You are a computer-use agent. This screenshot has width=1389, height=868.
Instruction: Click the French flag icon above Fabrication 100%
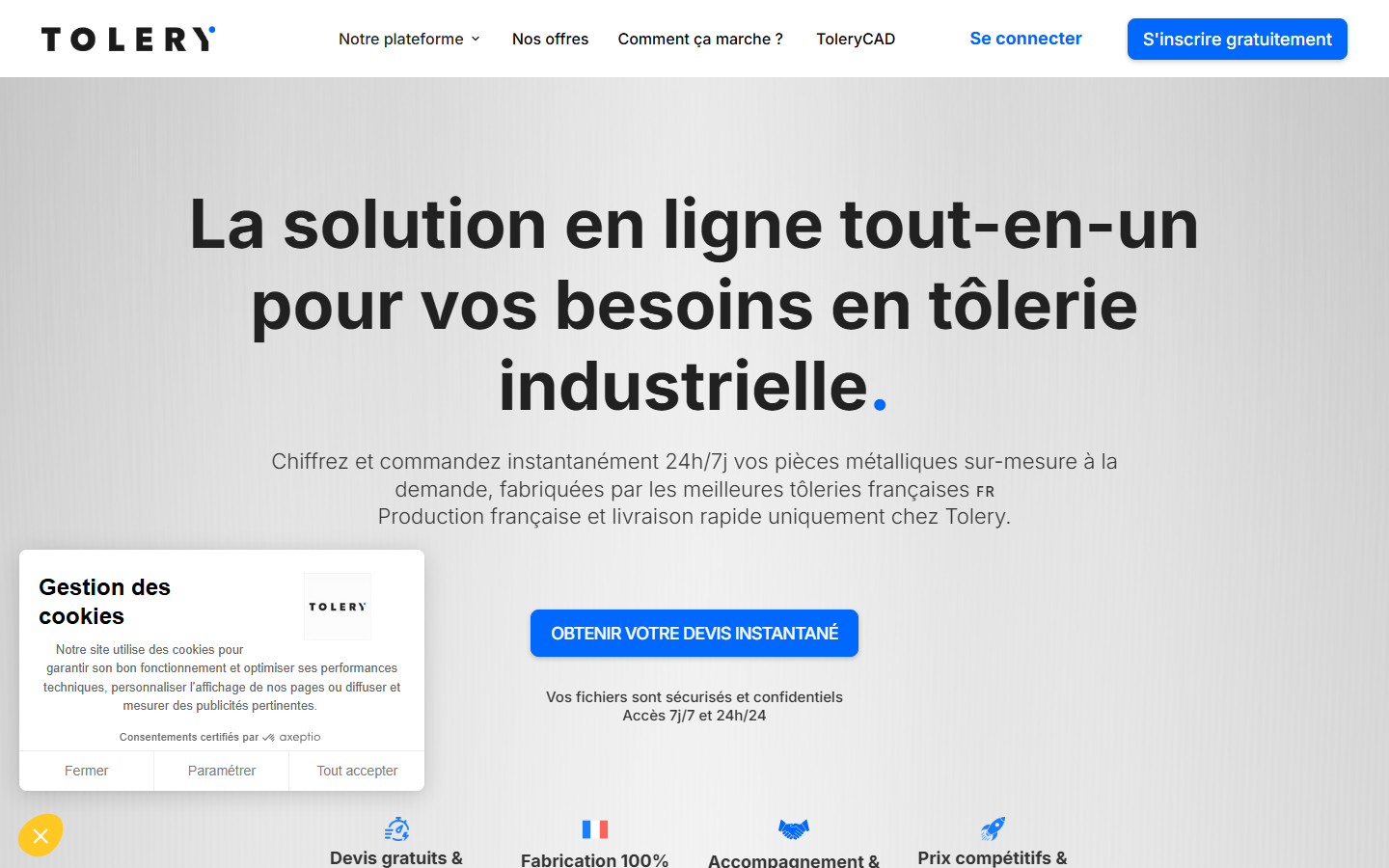[x=595, y=829]
